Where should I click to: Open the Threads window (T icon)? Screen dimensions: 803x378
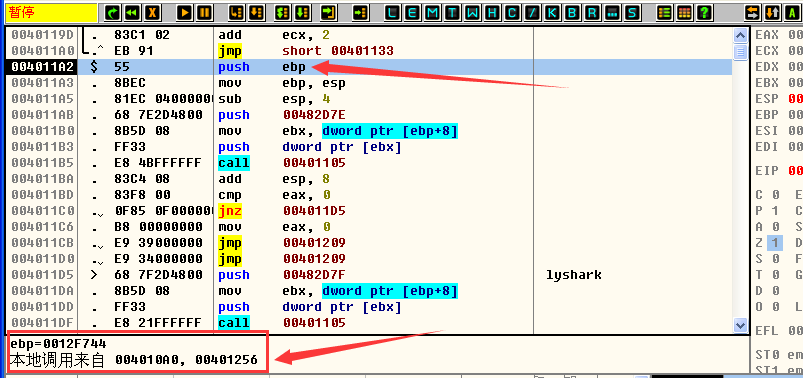point(452,12)
